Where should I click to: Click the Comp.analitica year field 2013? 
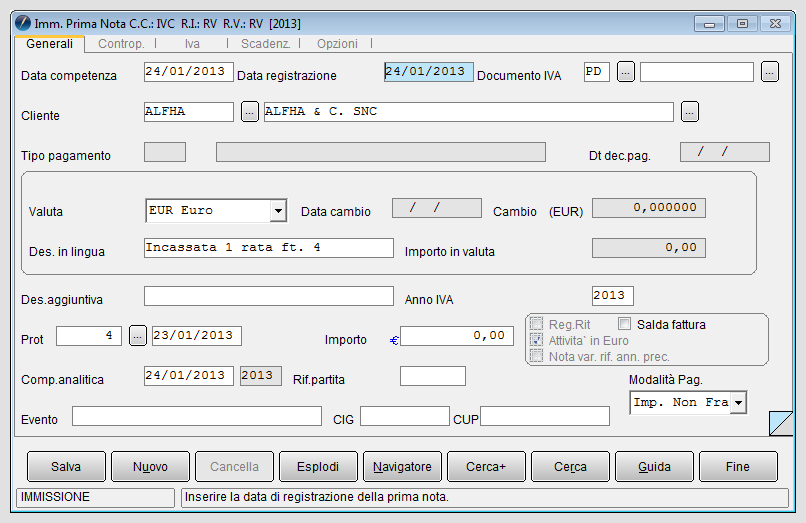(261, 376)
